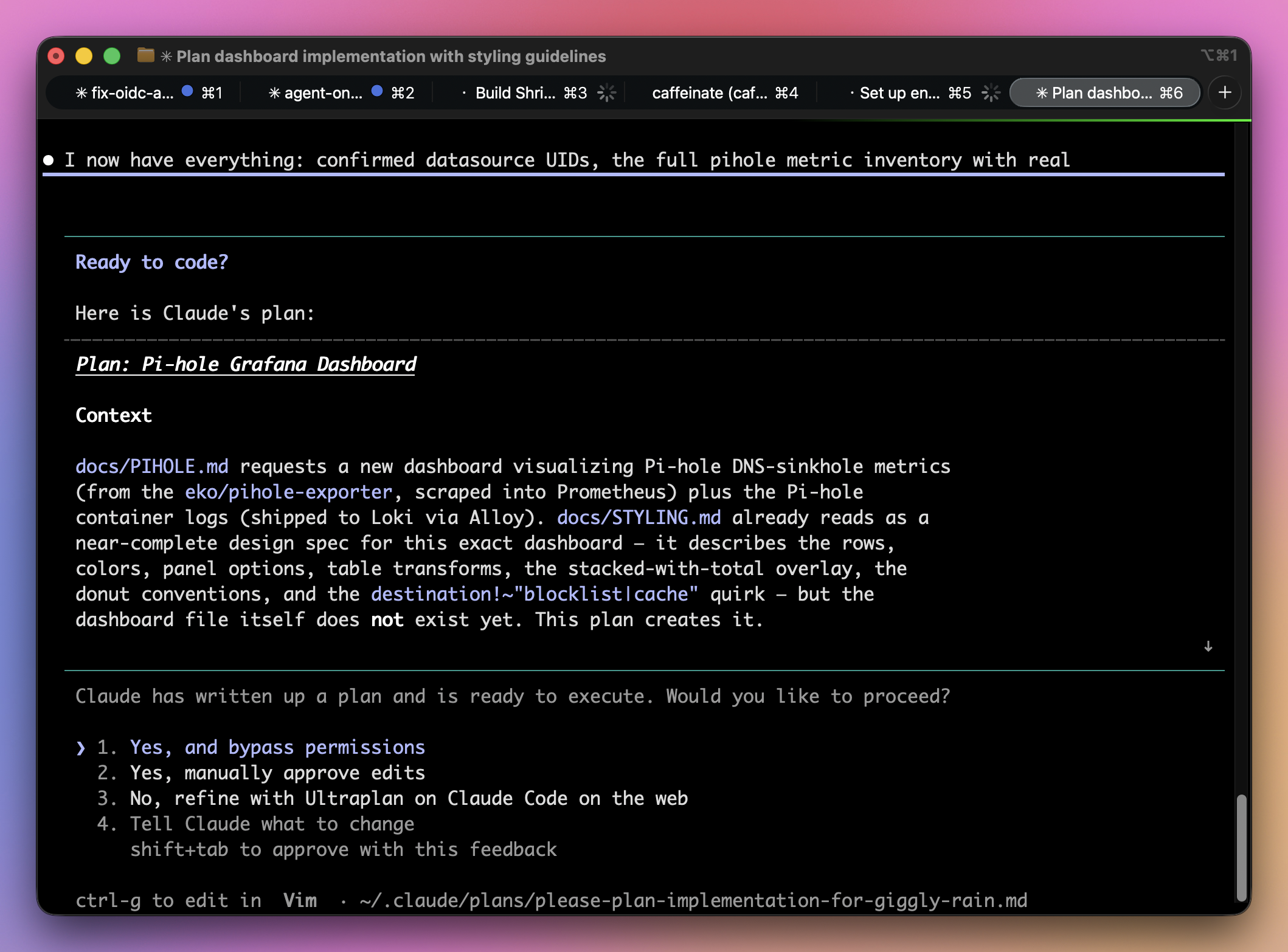
Task: Select the Plan dashbo... tab
Action: 1106,92
